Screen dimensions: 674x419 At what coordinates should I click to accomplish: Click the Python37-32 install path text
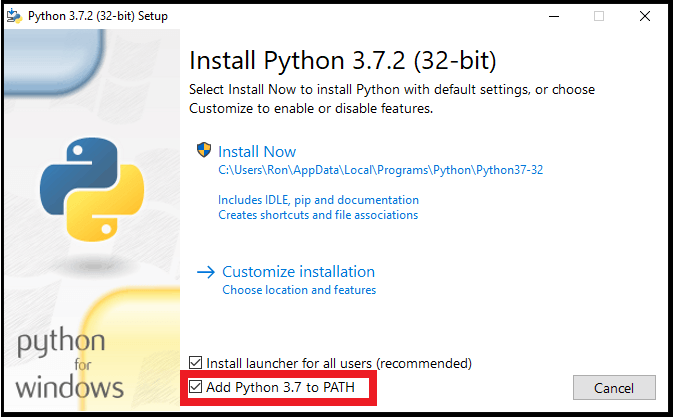pyautogui.click(x=381, y=171)
